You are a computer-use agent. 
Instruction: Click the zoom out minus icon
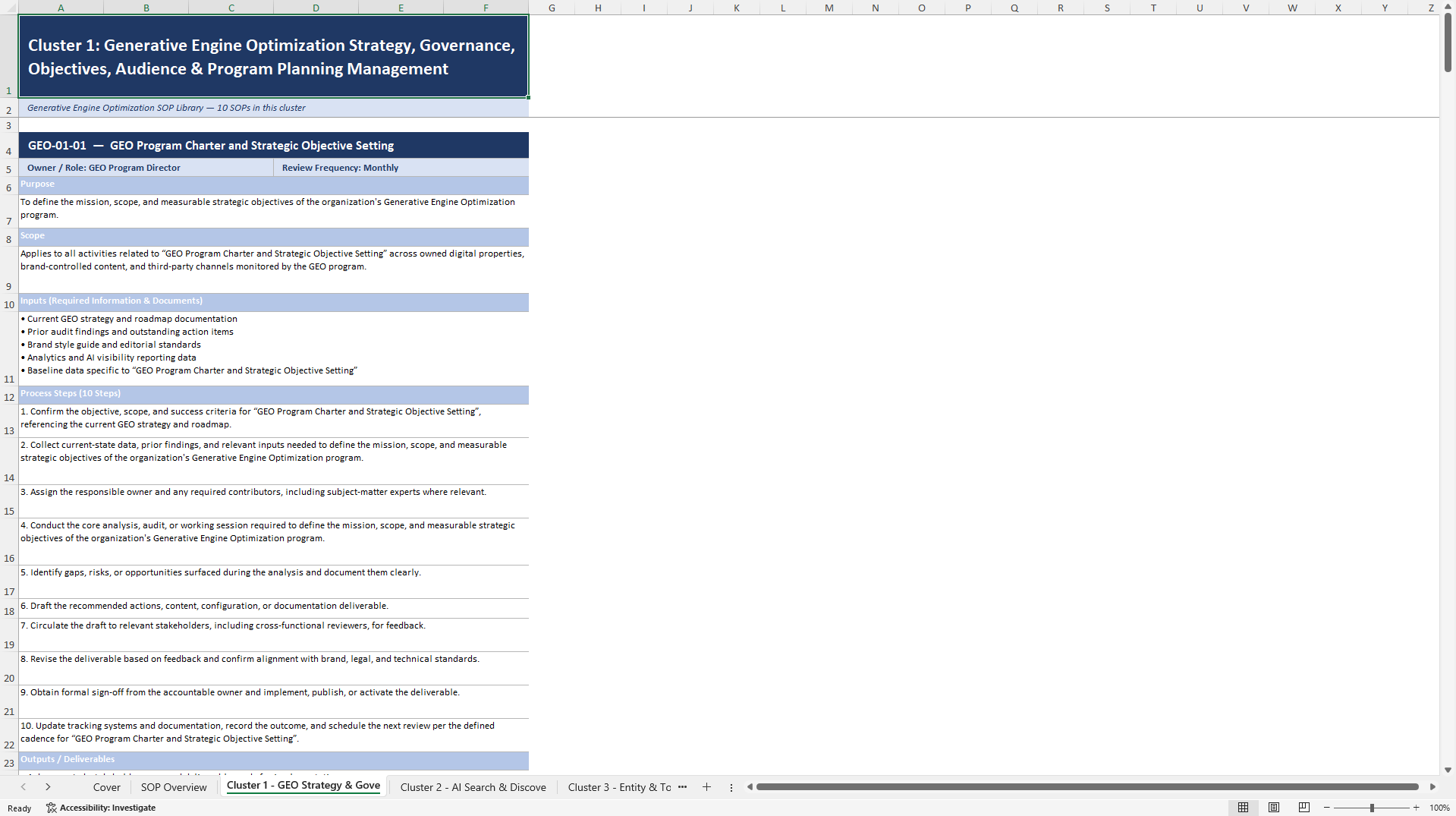[x=1327, y=808]
